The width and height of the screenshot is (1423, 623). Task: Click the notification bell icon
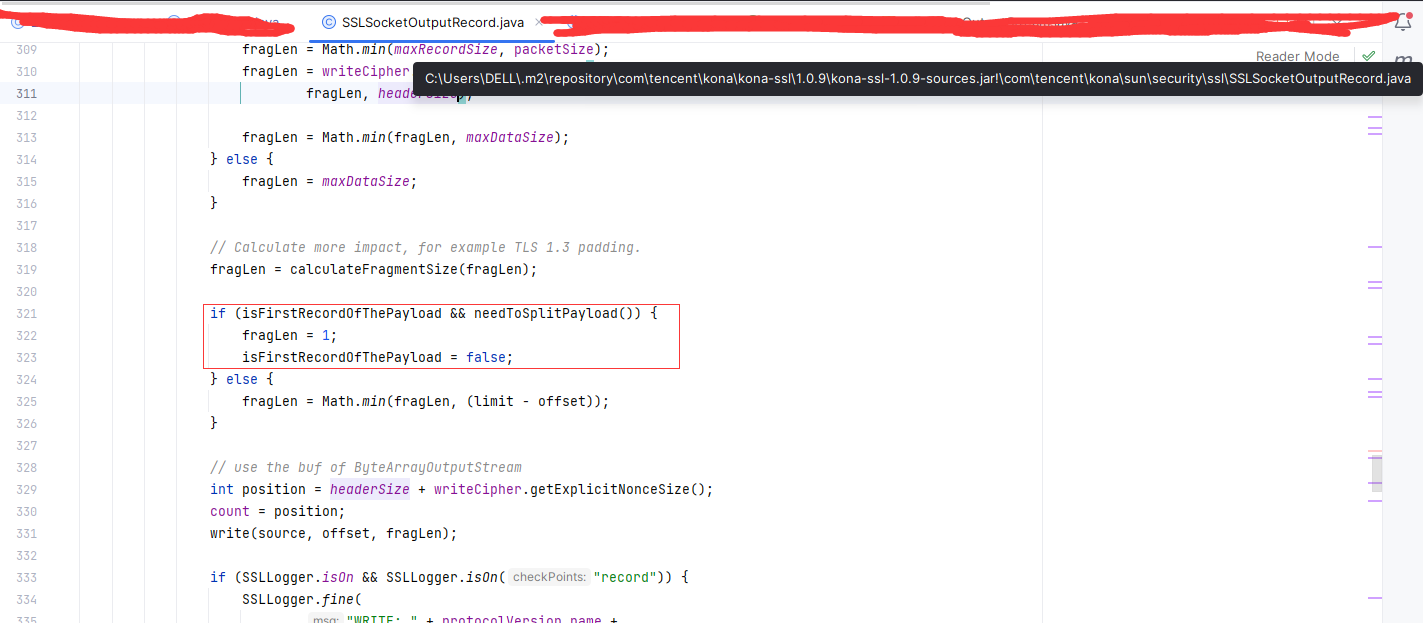pos(1403,20)
